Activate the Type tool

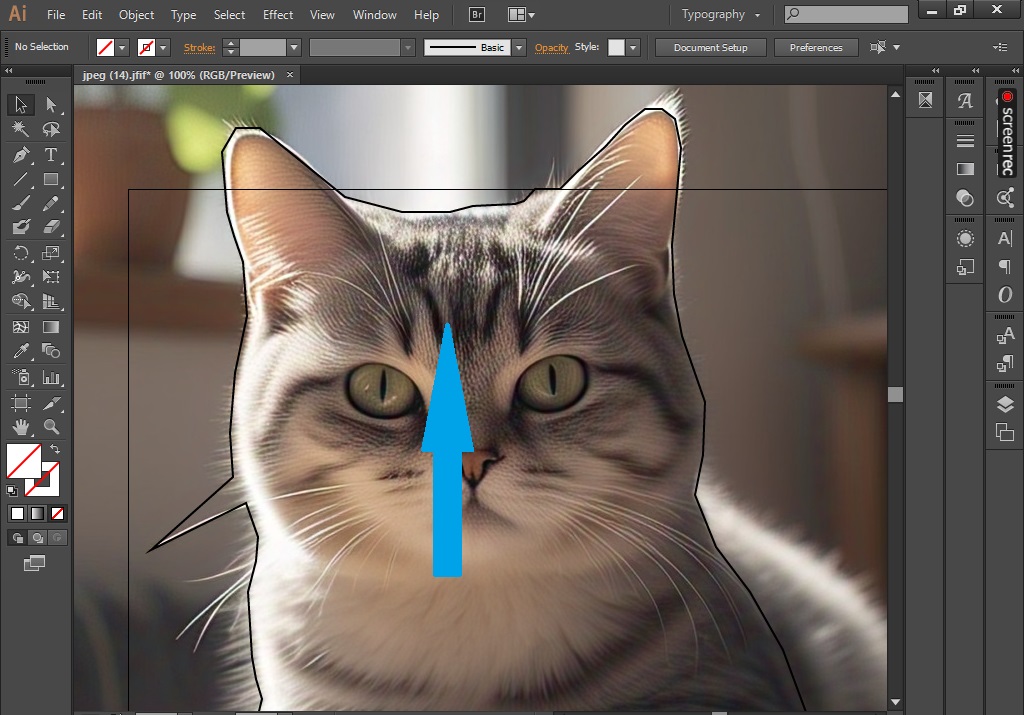[x=51, y=155]
